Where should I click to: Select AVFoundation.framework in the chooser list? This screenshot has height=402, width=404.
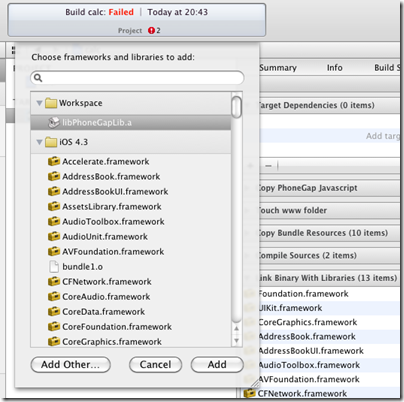[131, 251]
